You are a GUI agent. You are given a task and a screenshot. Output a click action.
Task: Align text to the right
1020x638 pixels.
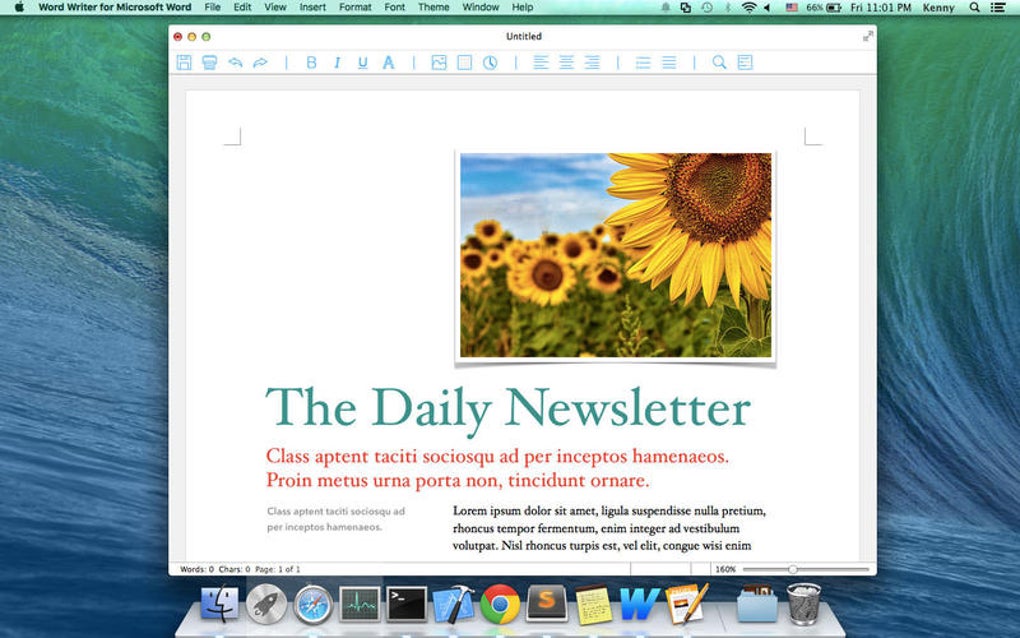[592, 62]
